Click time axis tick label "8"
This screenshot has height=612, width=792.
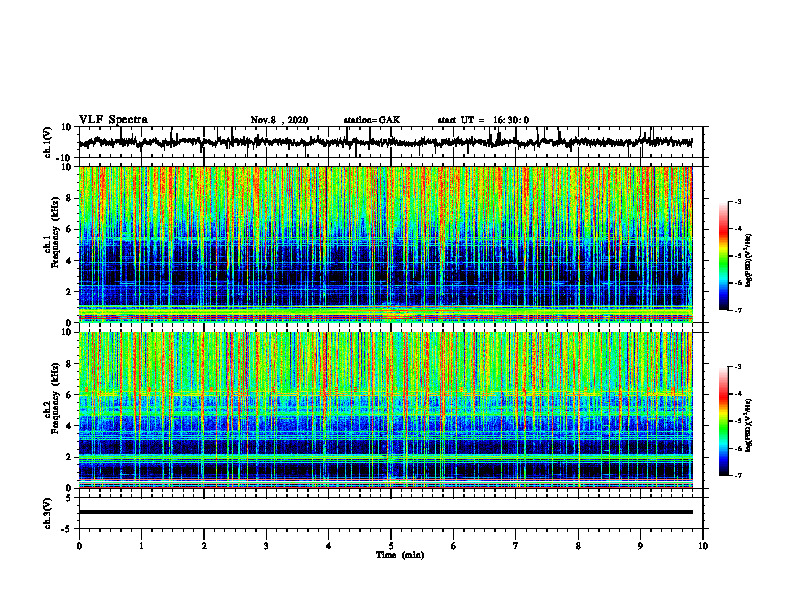(x=578, y=546)
